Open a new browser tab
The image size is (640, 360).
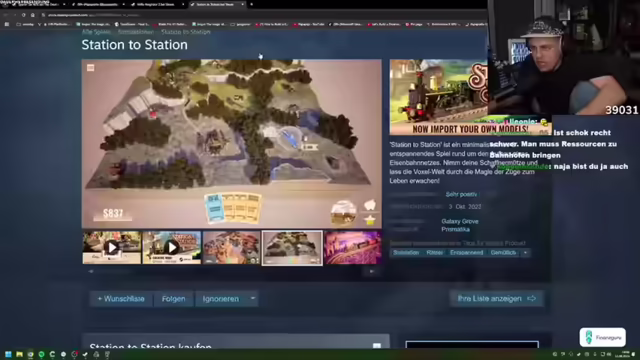click(x=251, y=4)
